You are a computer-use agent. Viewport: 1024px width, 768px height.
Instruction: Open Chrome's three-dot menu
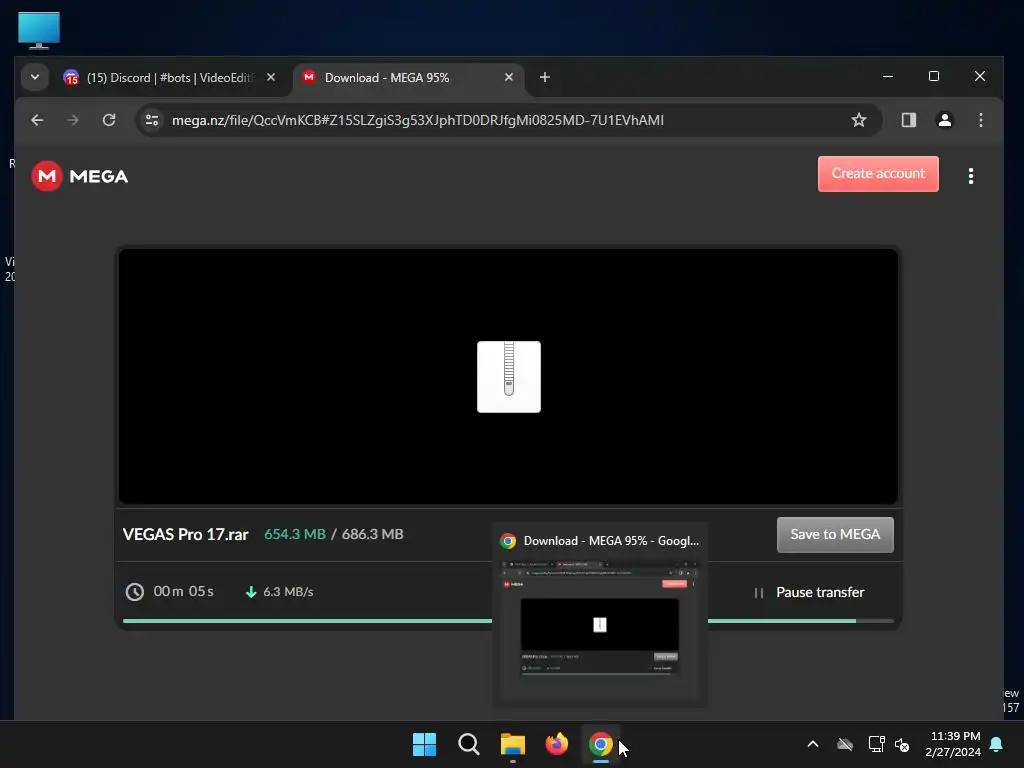pos(980,120)
